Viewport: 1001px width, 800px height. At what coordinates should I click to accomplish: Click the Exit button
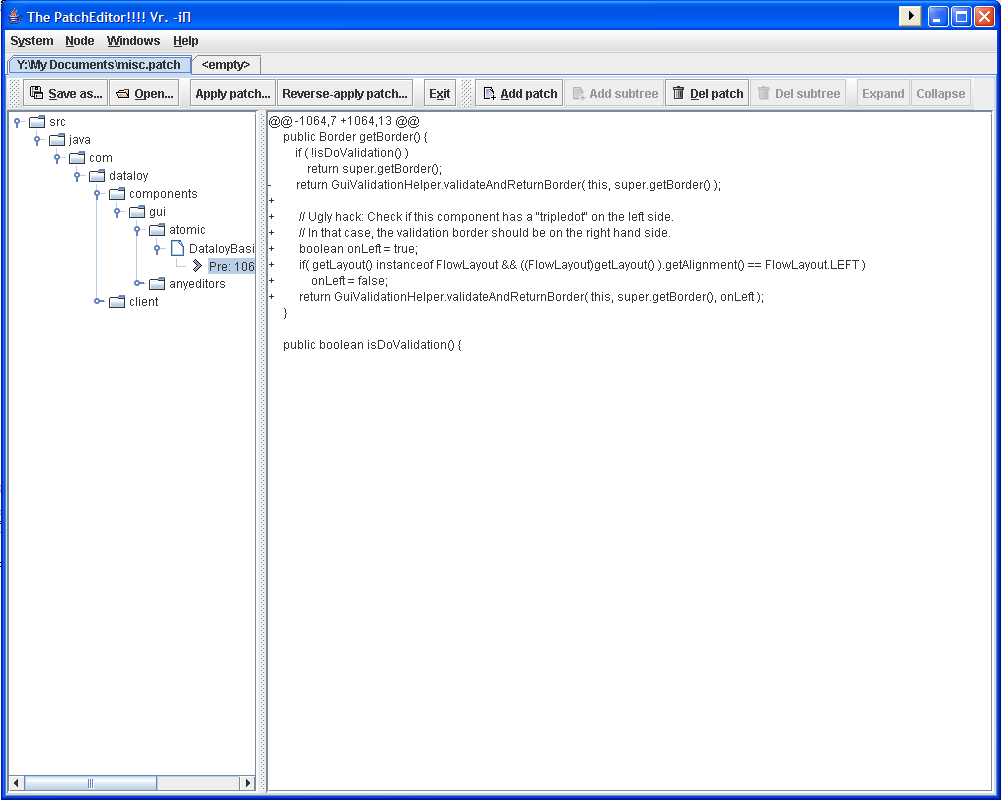(x=439, y=93)
